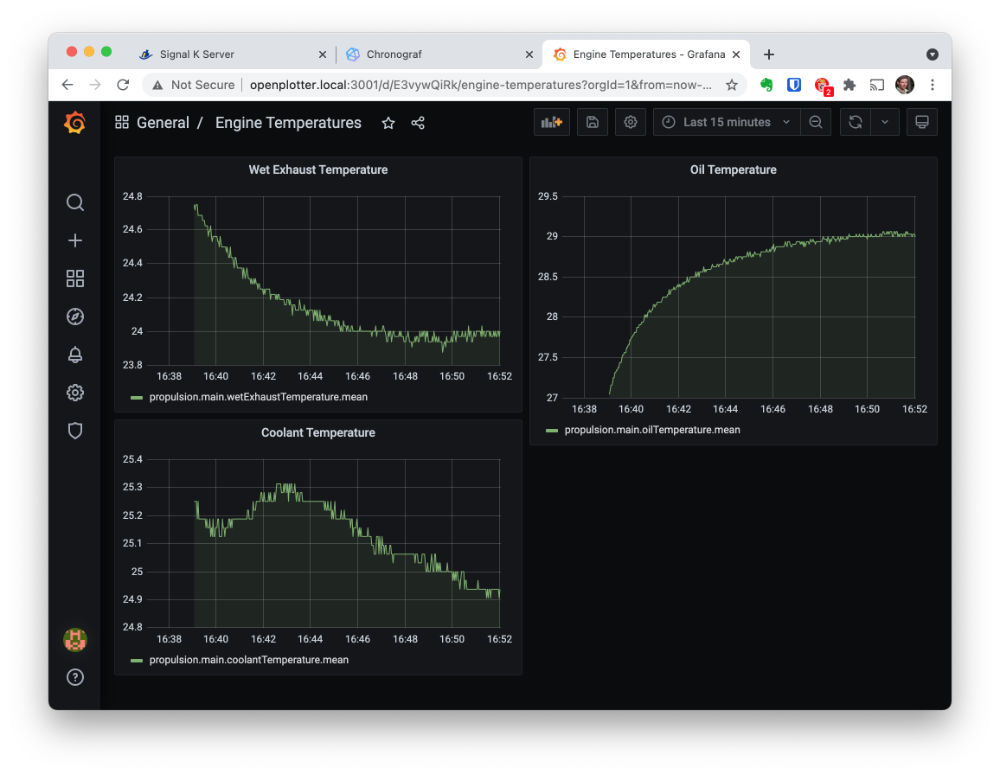Switch to the Signal K Server tab

(197, 54)
